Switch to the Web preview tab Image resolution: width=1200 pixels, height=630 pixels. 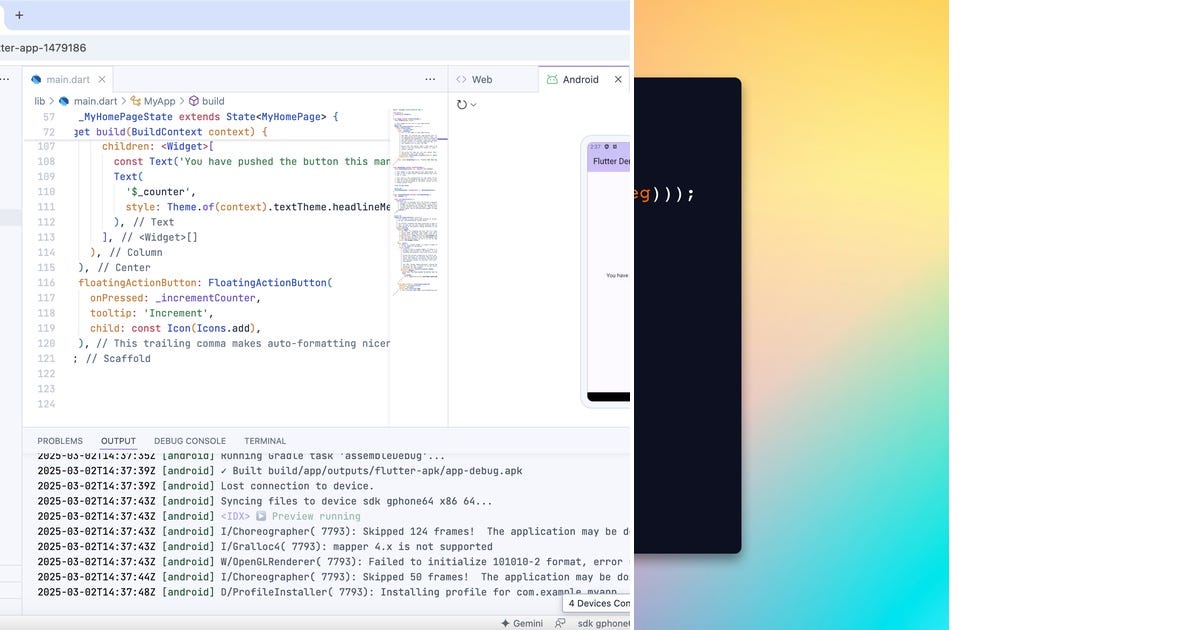click(493, 79)
